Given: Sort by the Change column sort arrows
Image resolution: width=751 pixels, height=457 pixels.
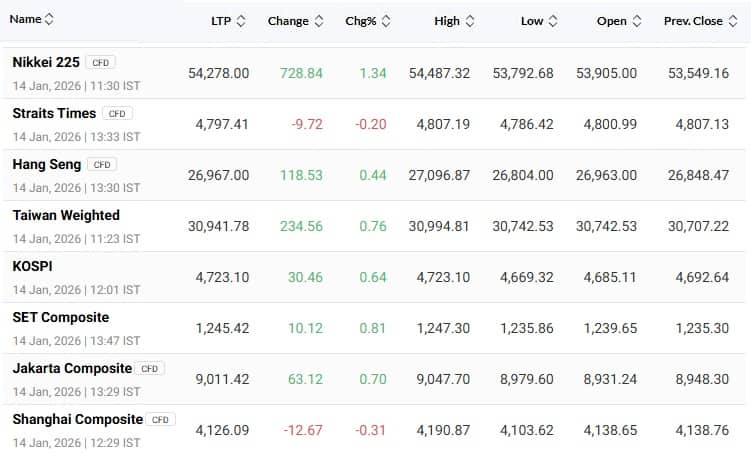Looking at the screenshot, I should coord(319,21).
